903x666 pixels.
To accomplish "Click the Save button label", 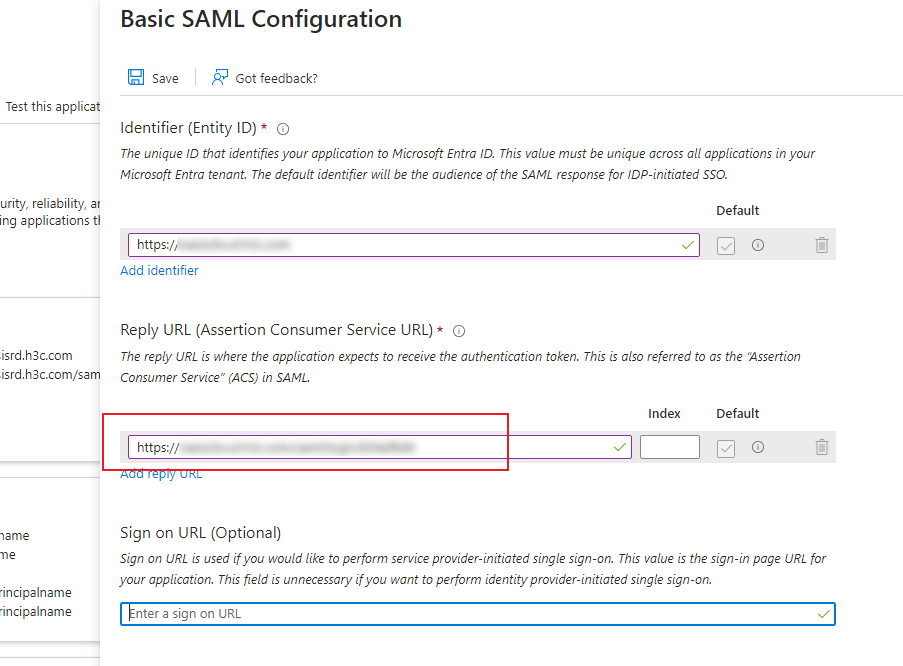I will [x=165, y=78].
